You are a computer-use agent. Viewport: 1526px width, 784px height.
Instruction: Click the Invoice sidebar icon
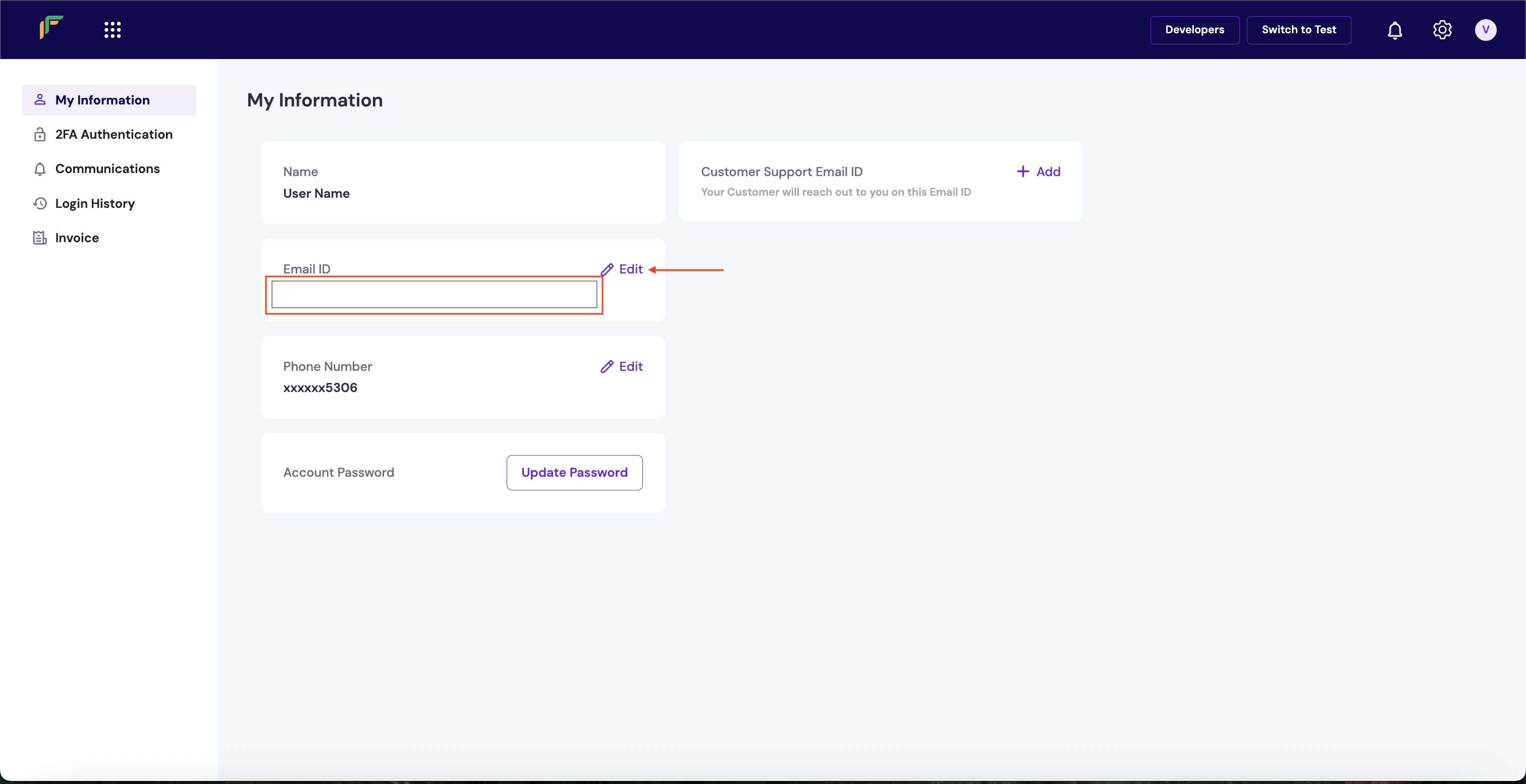click(x=40, y=238)
